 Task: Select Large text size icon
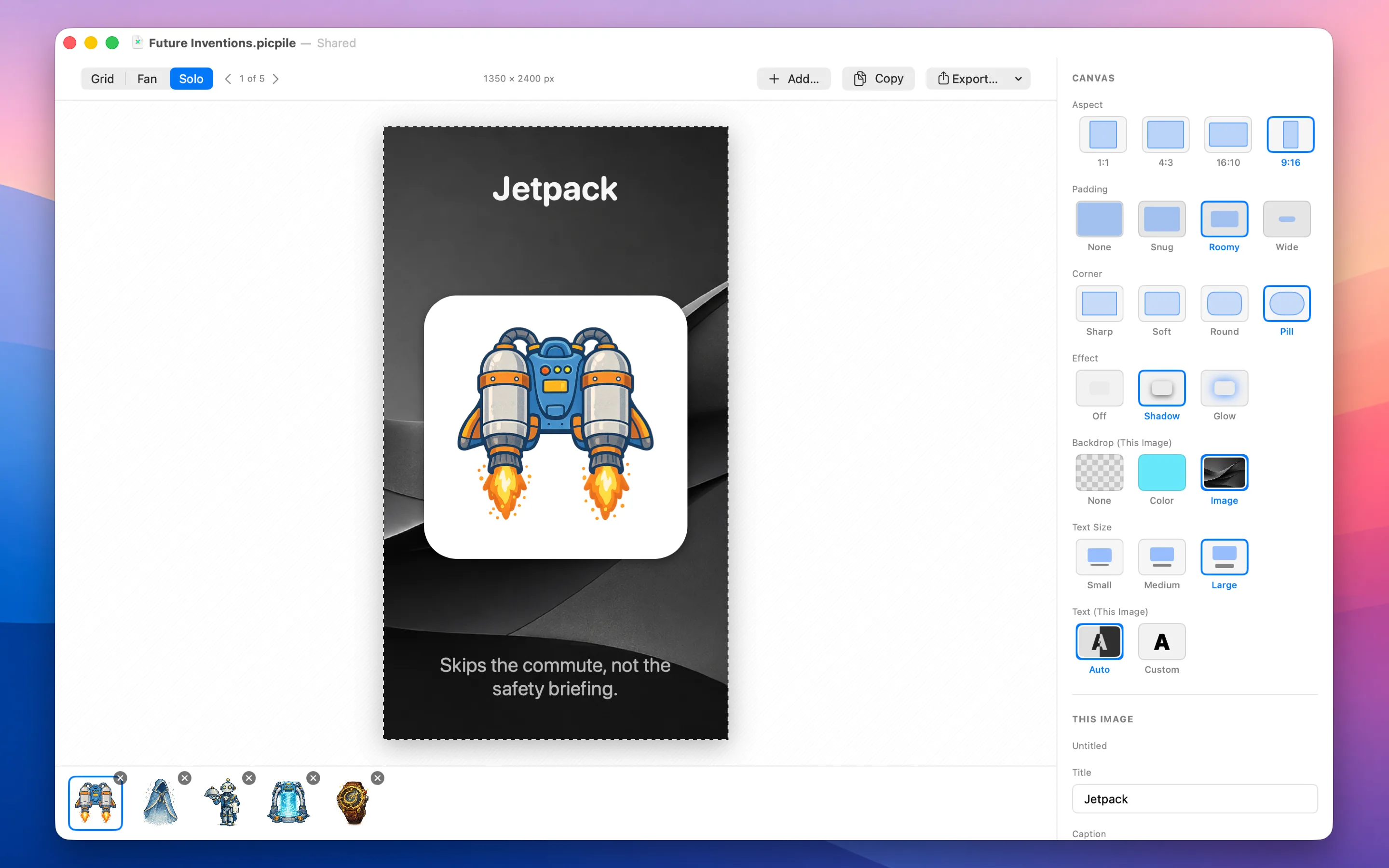click(1224, 557)
